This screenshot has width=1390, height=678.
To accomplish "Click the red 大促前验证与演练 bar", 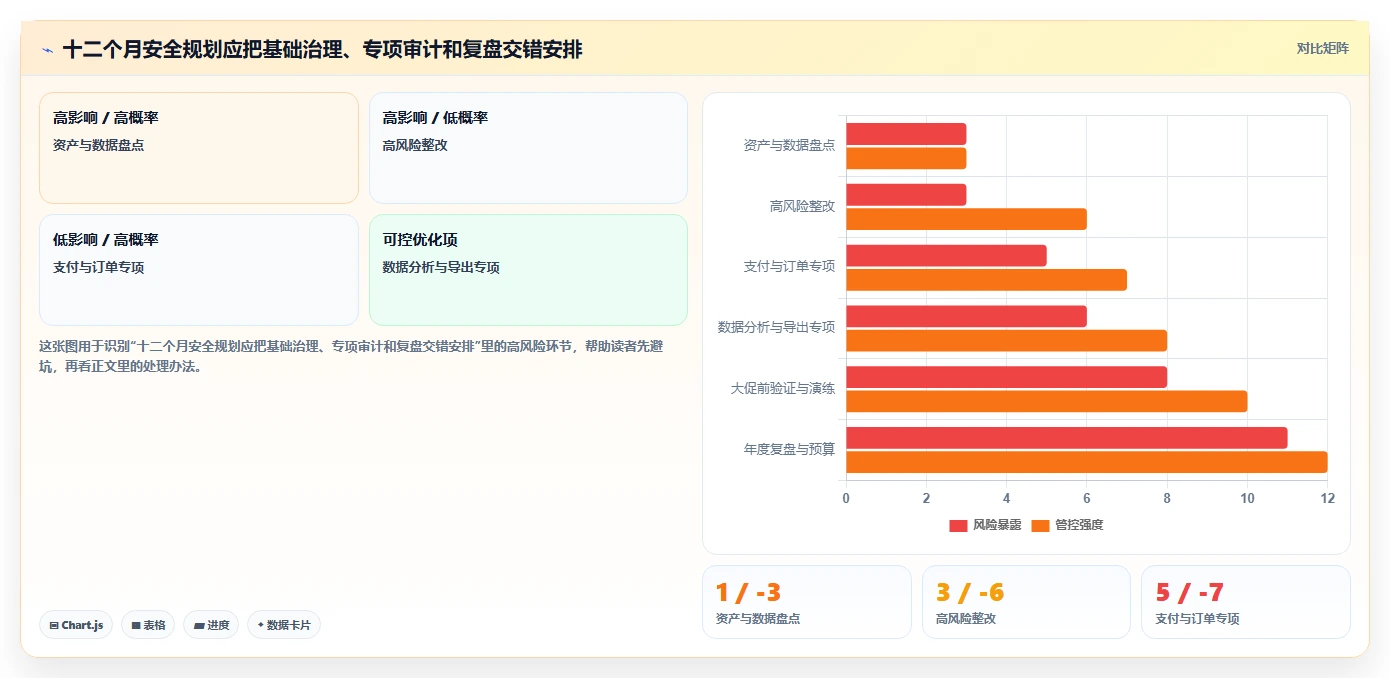I will [1006, 377].
